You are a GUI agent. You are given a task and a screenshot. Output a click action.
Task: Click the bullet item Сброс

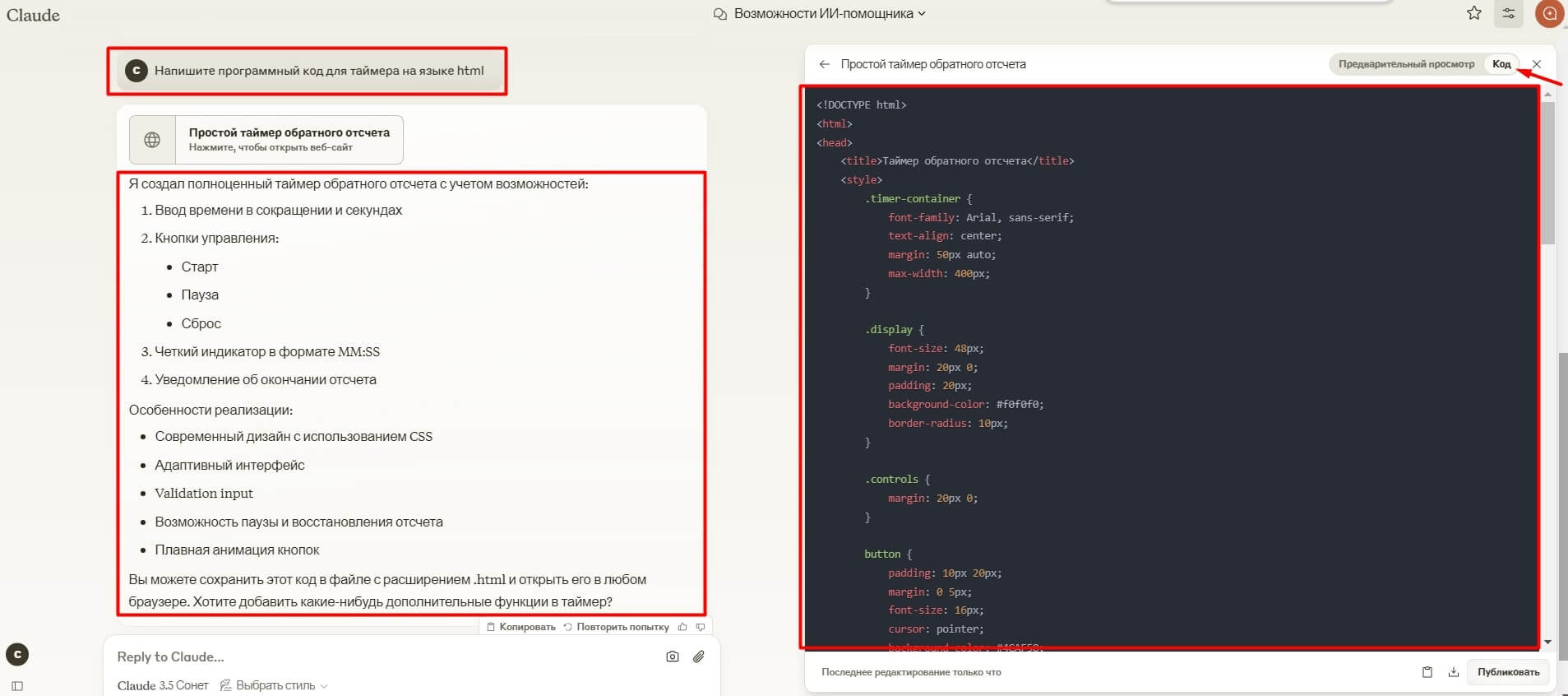(x=201, y=323)
